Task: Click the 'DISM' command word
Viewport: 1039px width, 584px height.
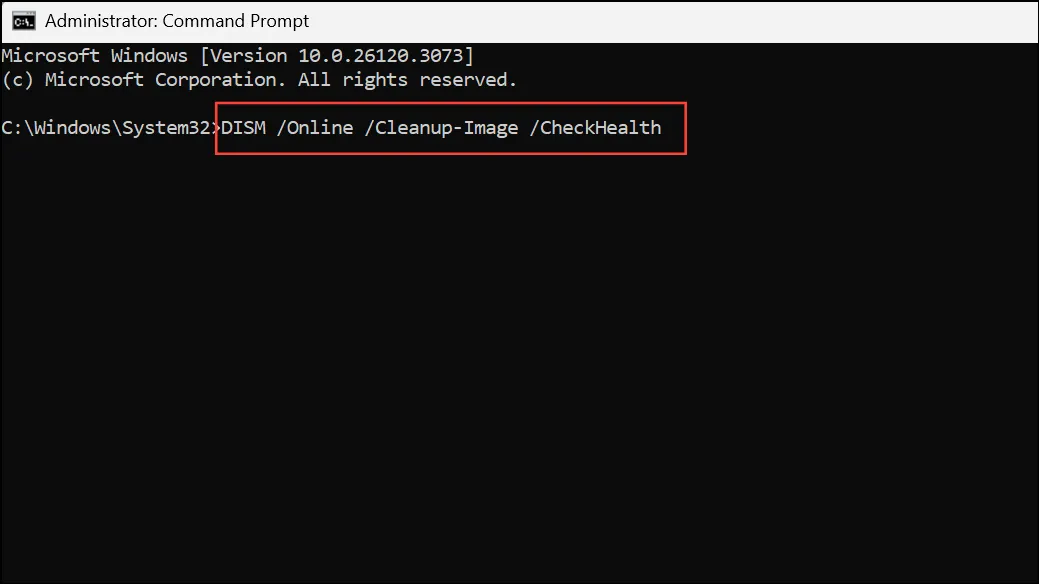Action: coord(243,128)
